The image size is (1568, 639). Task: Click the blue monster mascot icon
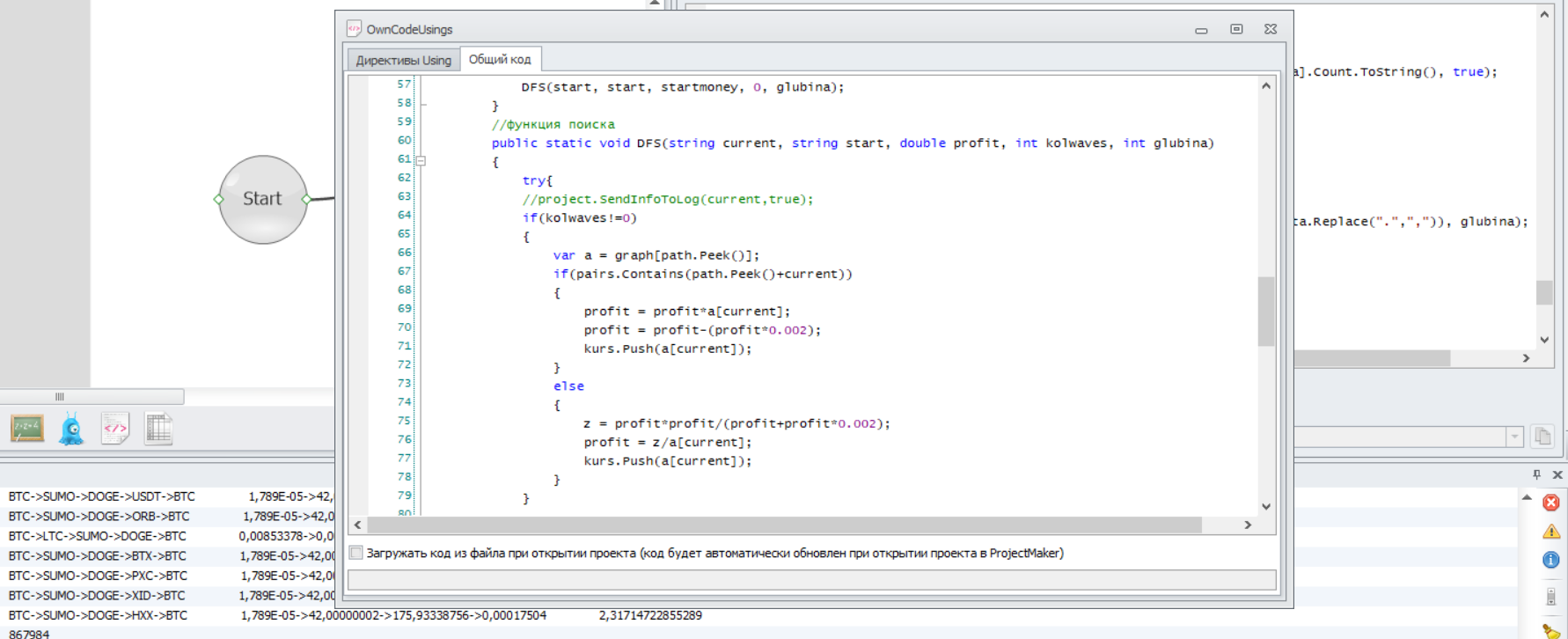click(71, 429)
